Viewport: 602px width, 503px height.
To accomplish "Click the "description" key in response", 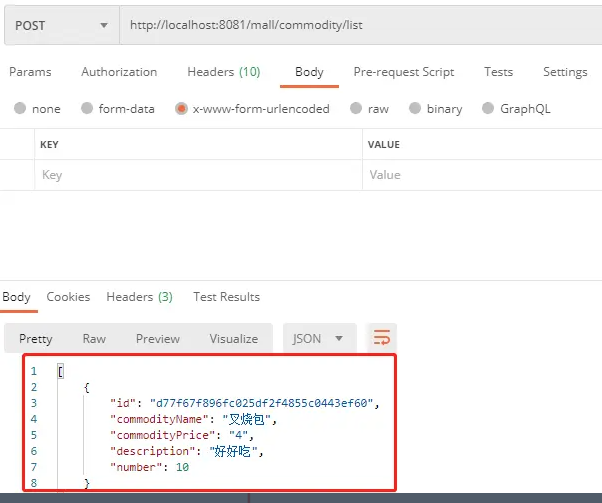I will coord(153,451).
